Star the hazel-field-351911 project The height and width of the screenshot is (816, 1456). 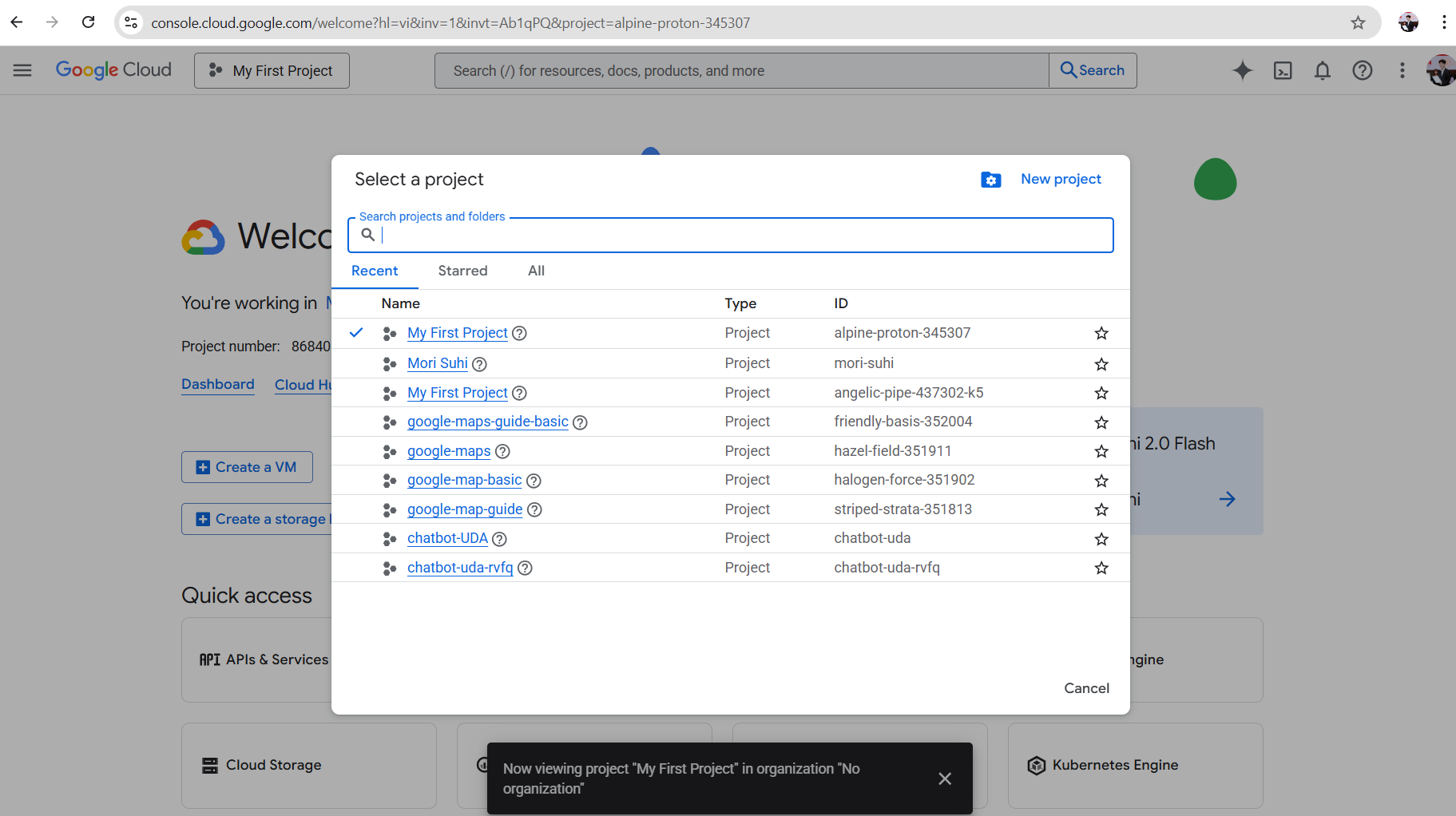coord(1101,451)
